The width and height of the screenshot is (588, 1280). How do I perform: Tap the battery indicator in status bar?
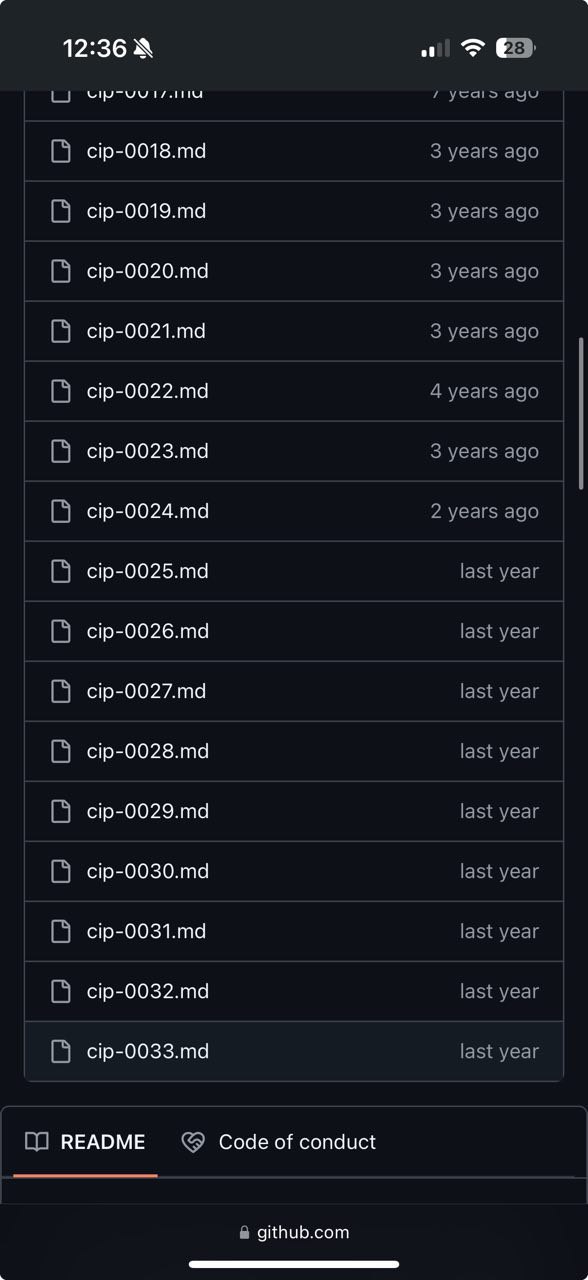516,48
